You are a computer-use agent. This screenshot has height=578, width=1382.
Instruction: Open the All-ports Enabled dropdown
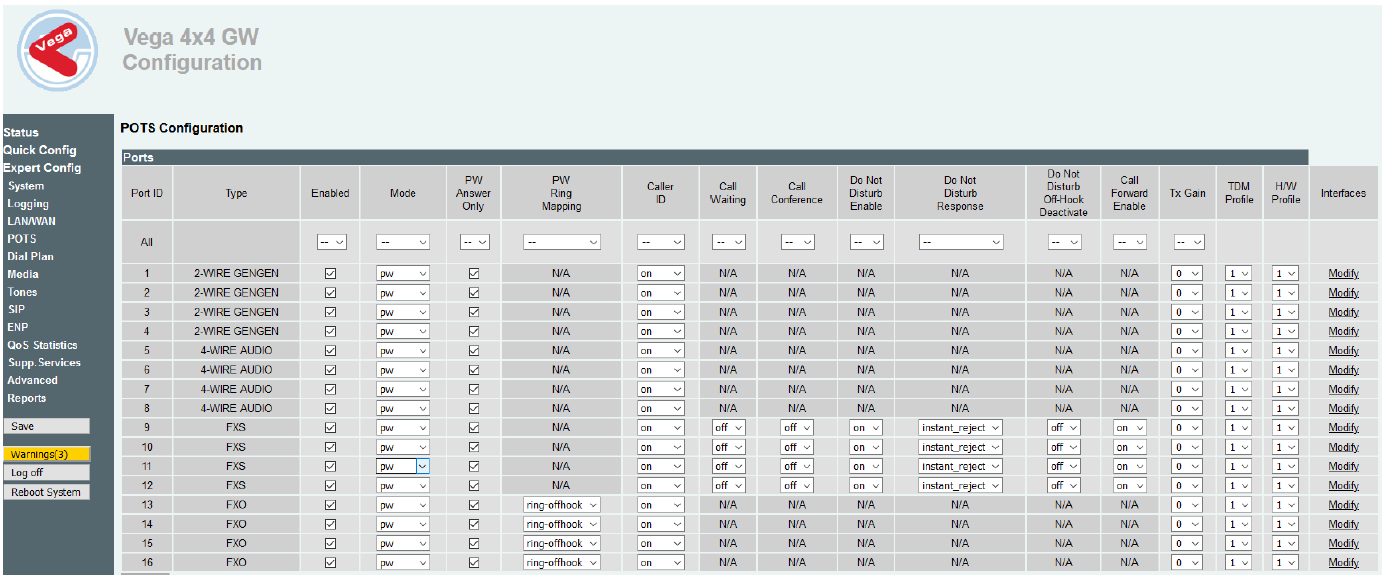click(330, 242)
